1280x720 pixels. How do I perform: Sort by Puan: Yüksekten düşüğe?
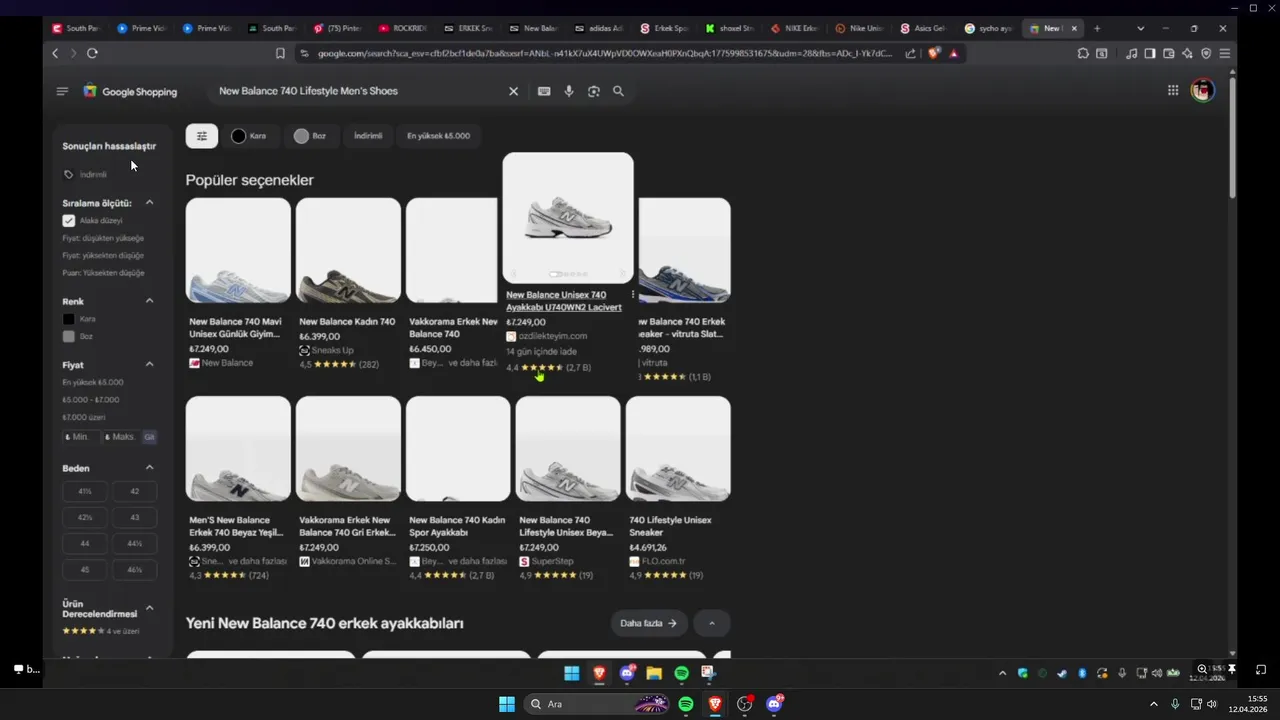pos(103,272)
